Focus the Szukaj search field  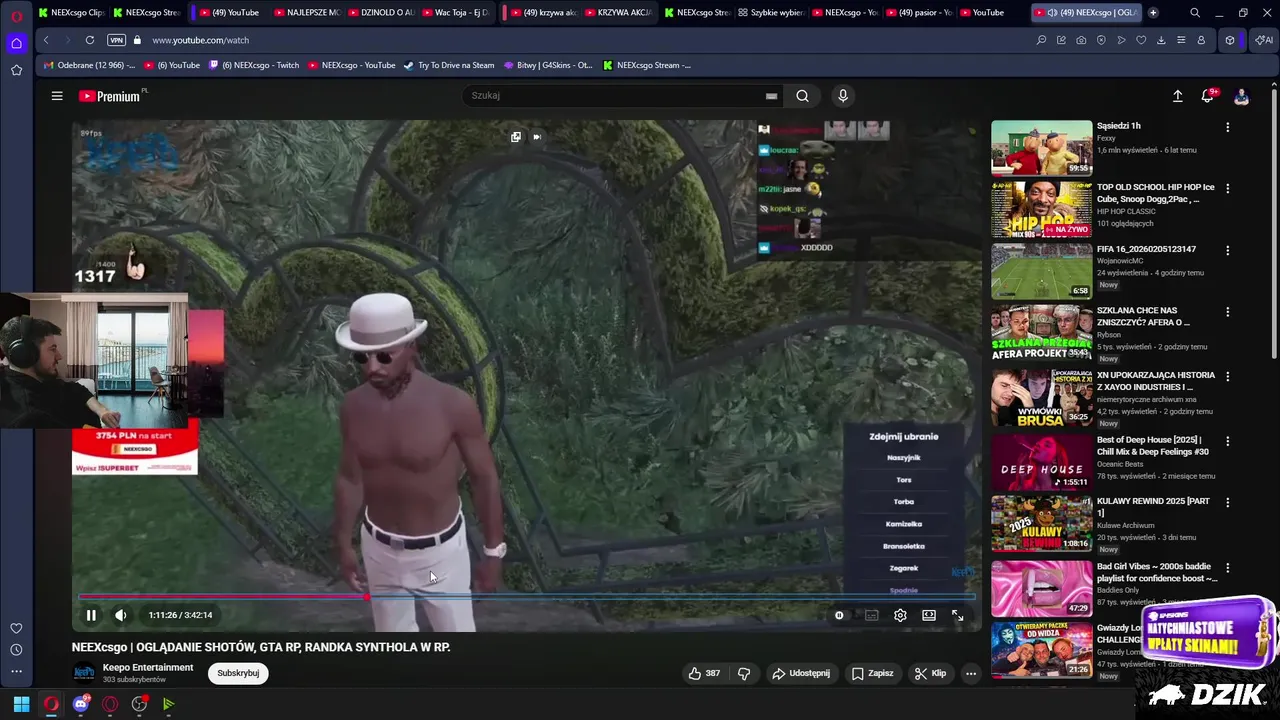click(612, 96)
